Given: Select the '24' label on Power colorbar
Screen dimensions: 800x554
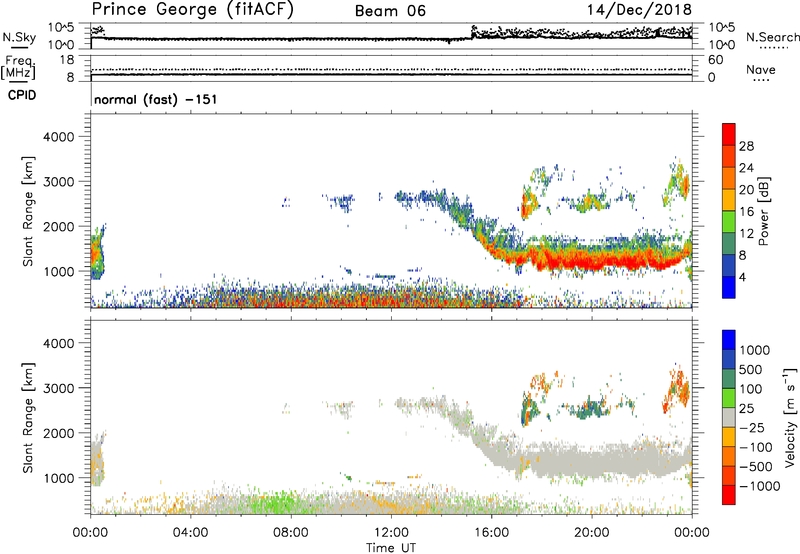Looking at the screenshot, I should click(746, 168).
